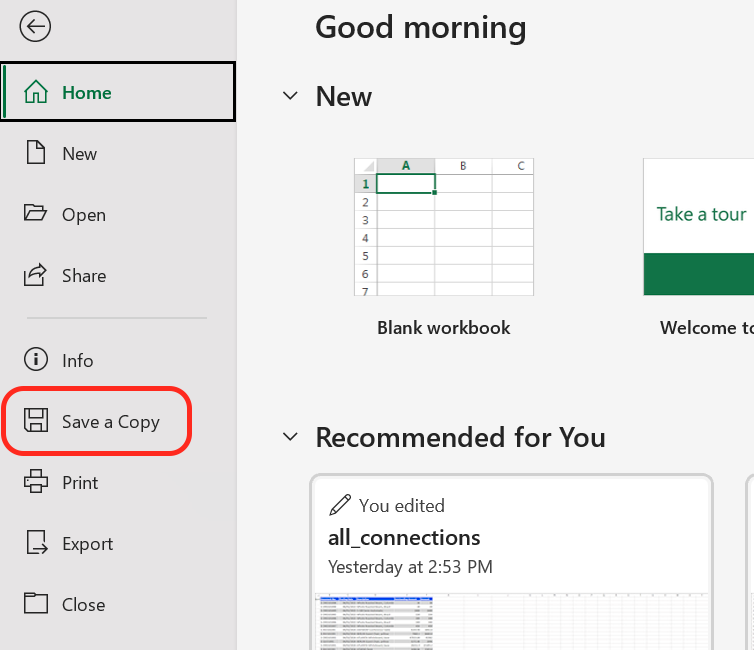Click the Open folder icon
This screenshot has height=650, width=754.
pyautogui.click(x=36, y=213)
